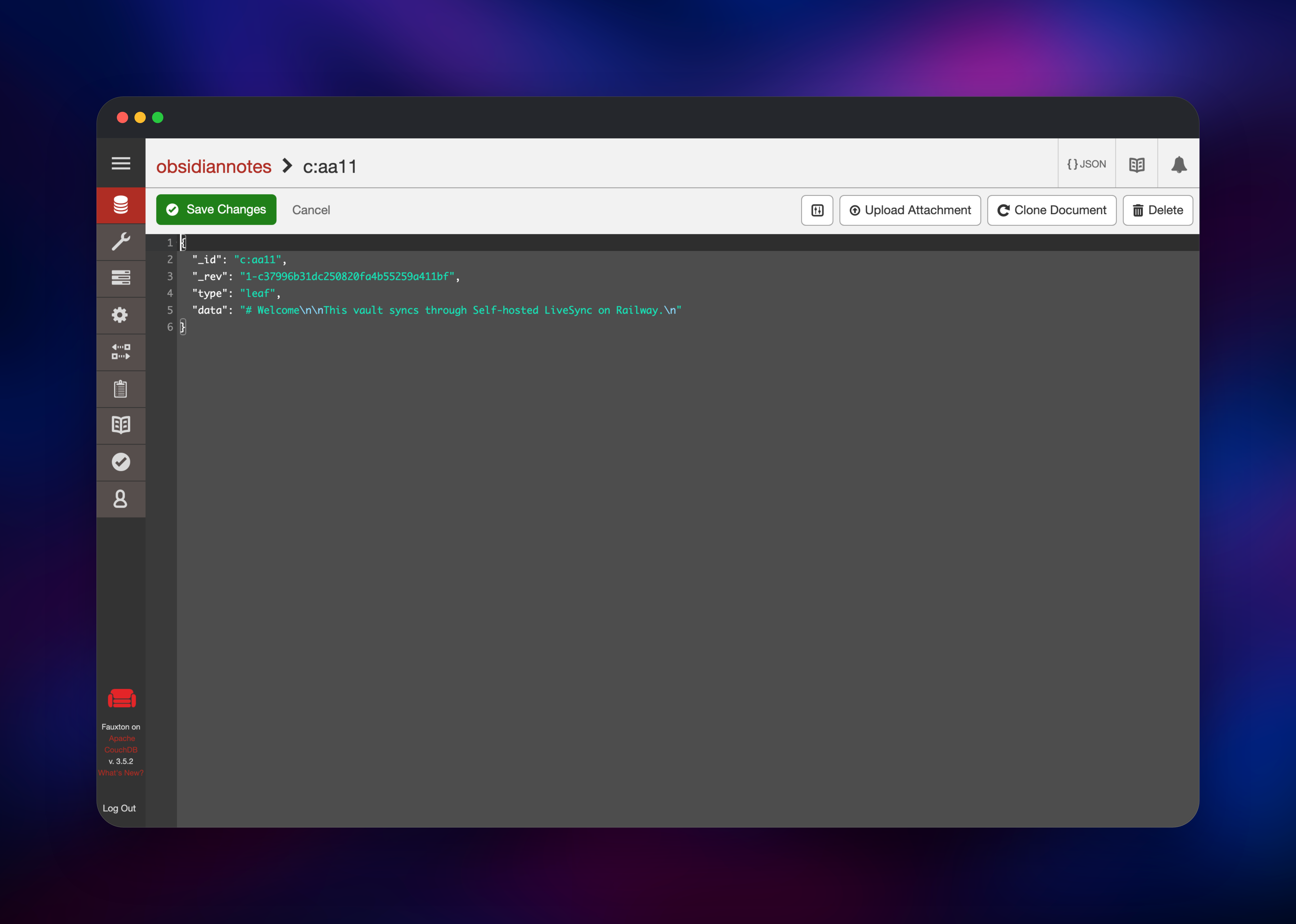This screenshot has height=924, width=1296.
Task: Click the "_rev" revision hash value
Action: pos(347,277)
